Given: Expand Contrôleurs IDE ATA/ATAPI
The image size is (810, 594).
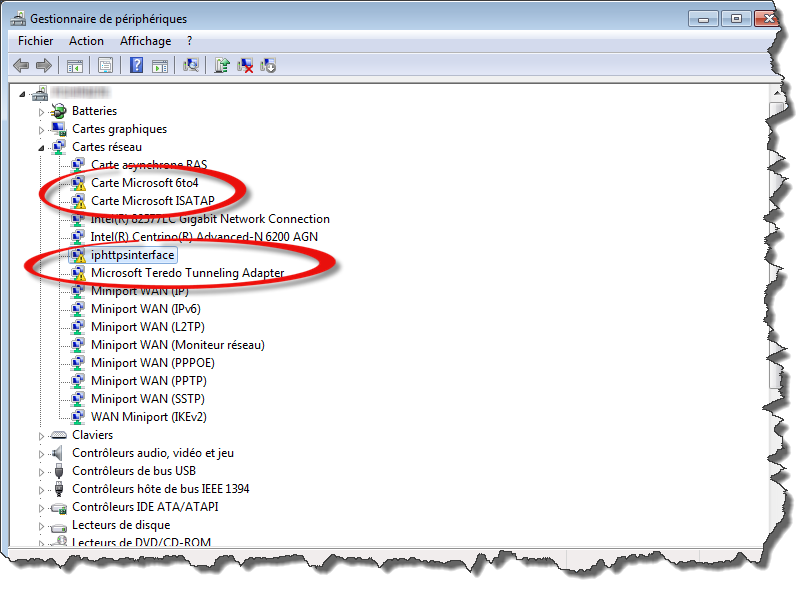Looking at the screenshot, I should tap(41, 508).
